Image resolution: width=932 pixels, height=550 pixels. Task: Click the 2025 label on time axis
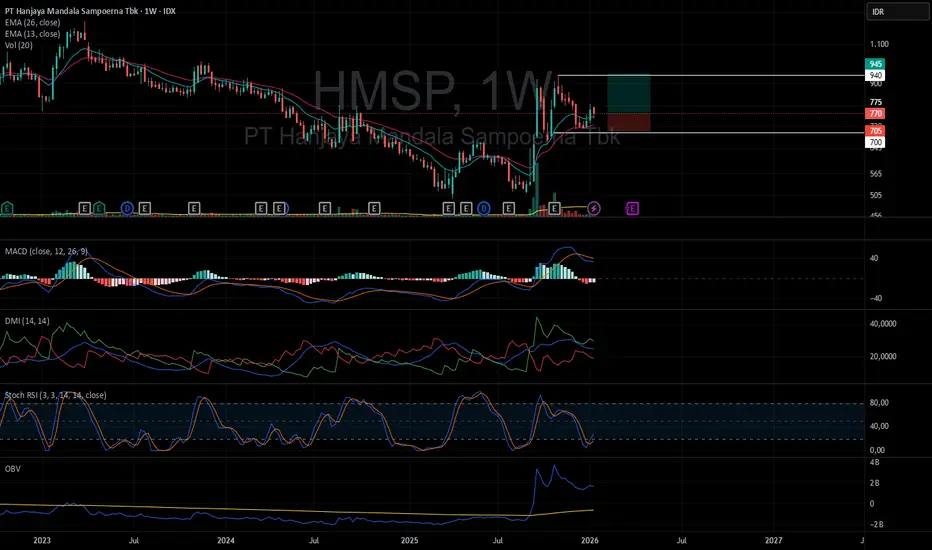(x=410, y=540)
